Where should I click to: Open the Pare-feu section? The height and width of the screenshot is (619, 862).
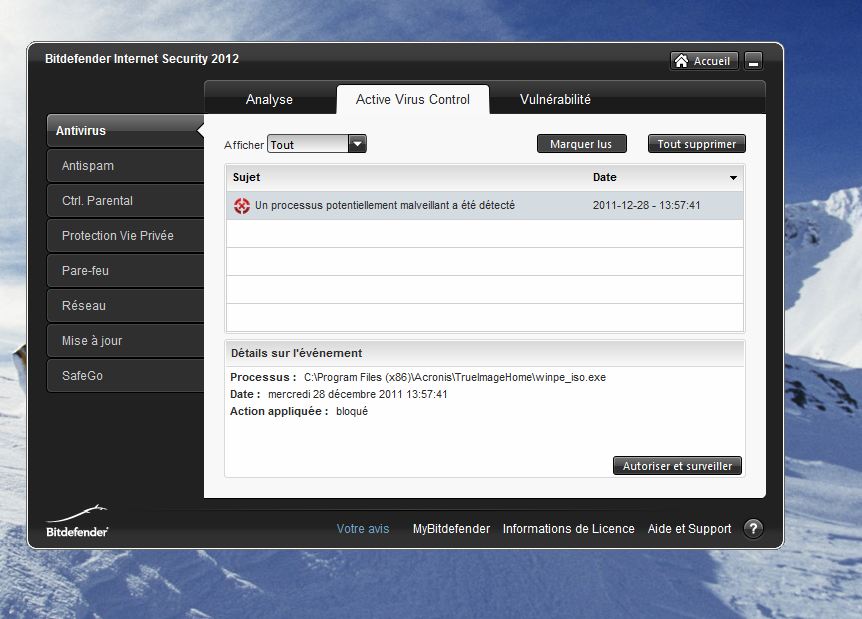pyautogui.click(x=125, y=271)
